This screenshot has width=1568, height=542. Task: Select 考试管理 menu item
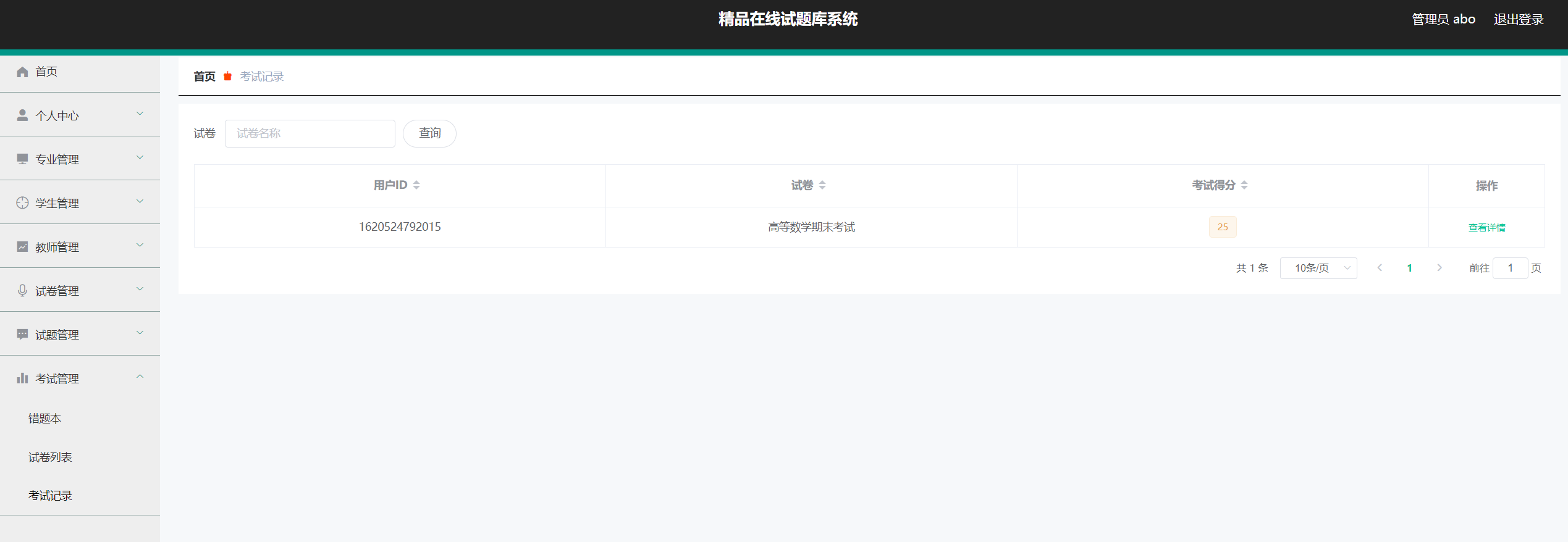(80, 378)
